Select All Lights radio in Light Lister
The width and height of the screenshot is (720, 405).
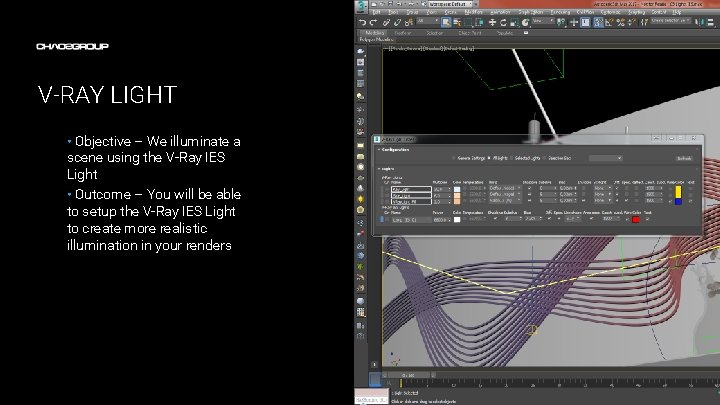click(x=489, y=158)
